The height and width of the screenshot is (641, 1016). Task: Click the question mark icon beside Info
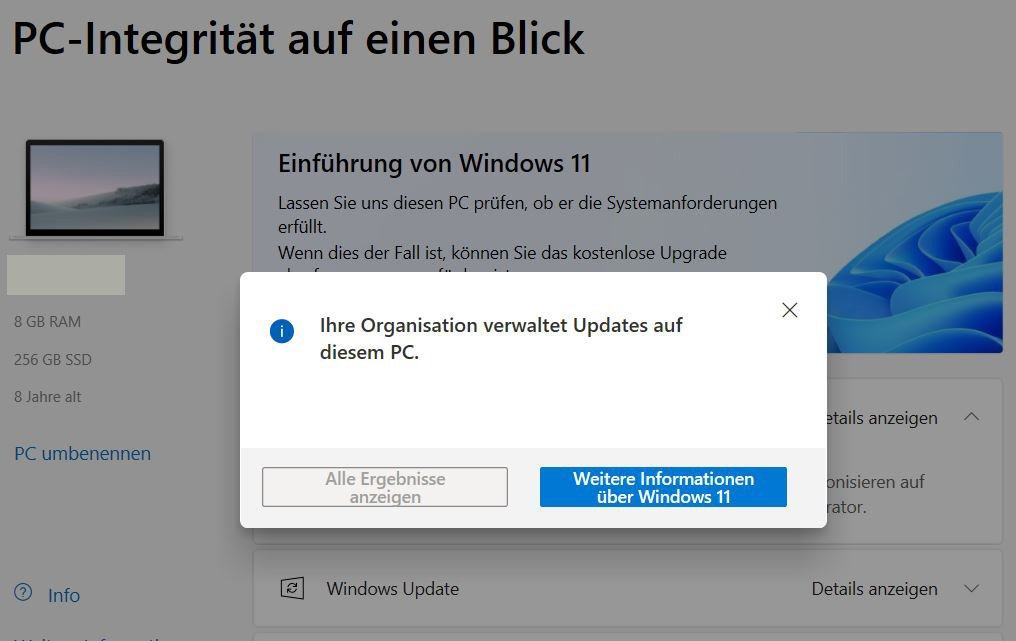pyautogui.click(x=23, y=592)
